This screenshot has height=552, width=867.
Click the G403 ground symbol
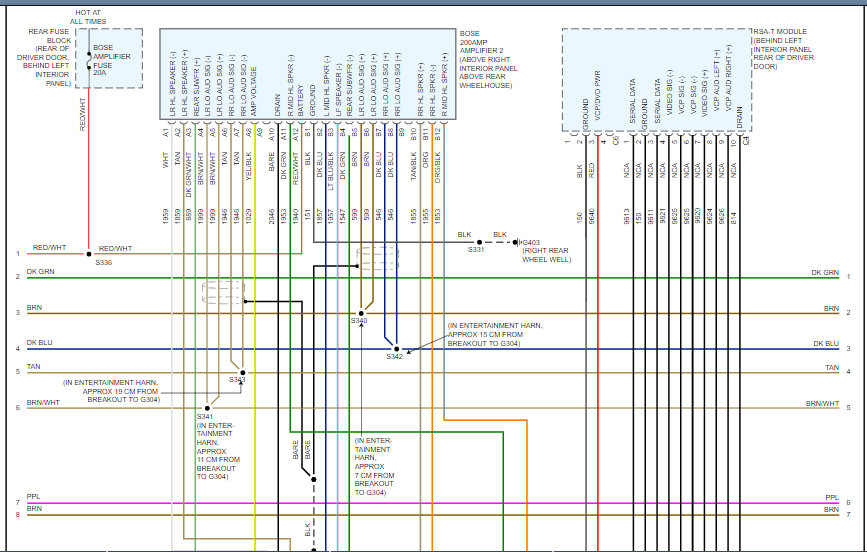[516, 242]
